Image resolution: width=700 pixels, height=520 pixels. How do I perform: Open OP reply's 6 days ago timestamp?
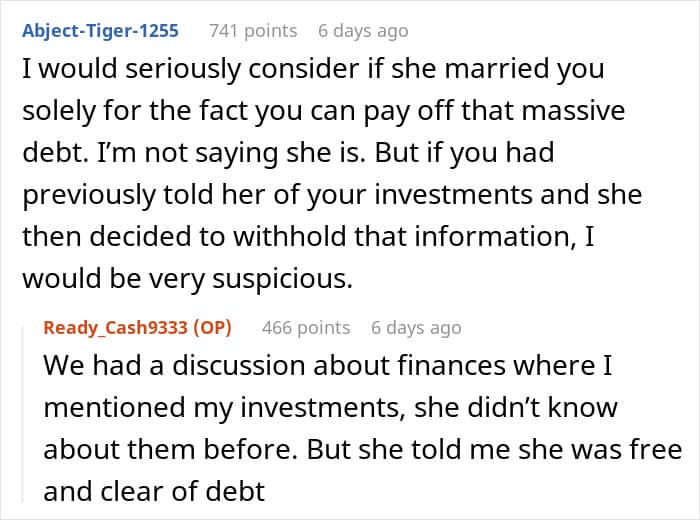[x=416, y=328]
